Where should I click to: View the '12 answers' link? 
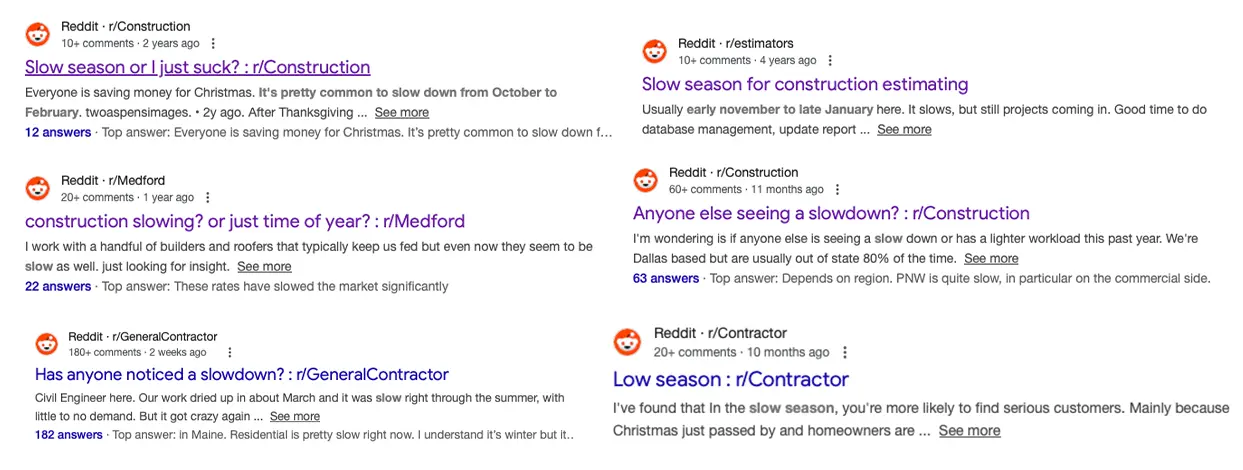(x=58, y=132)
